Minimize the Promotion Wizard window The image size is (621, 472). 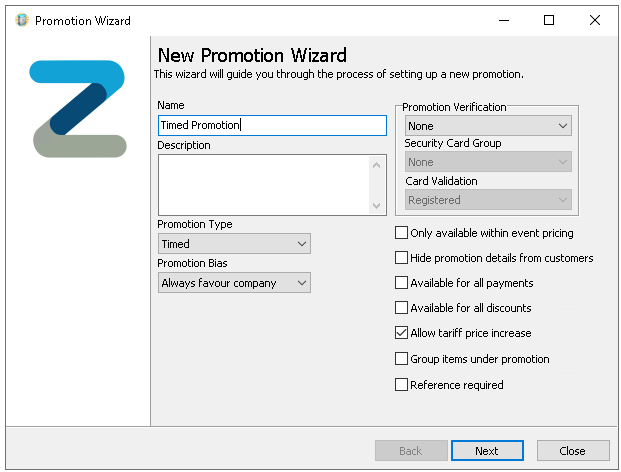pyautogui.click(x=503, y=20)
